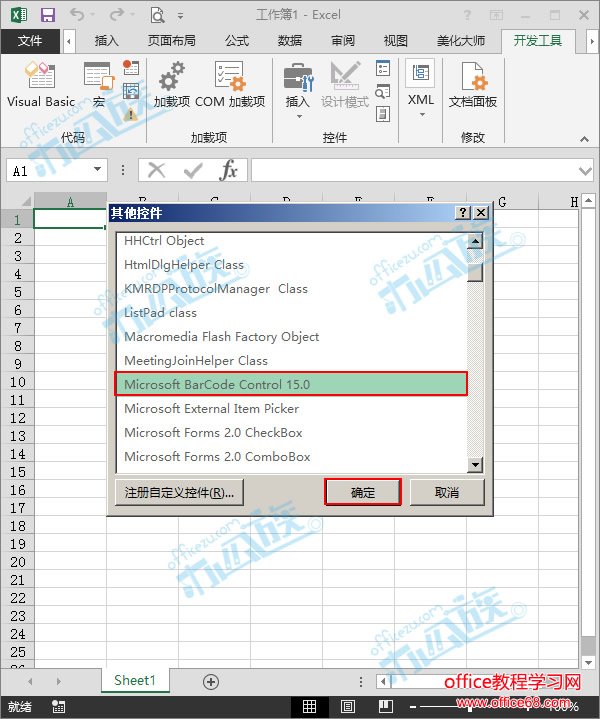Switch to the 视图 View tab
600x719 pixels.
(x=395, y=41)
